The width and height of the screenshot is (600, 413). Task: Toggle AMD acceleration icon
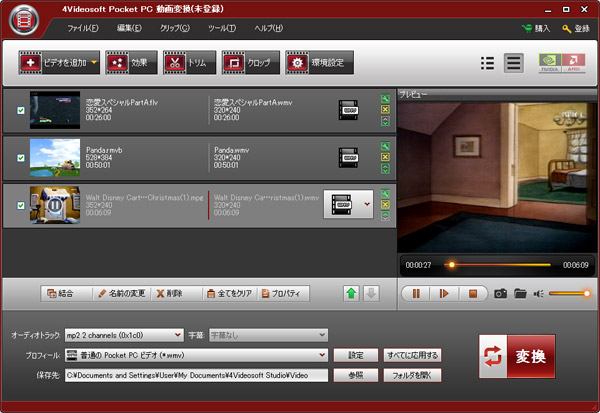573,63
